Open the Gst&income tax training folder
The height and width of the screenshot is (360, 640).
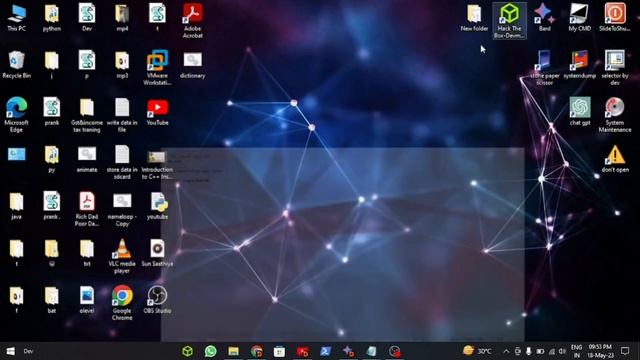click(87, 115)
